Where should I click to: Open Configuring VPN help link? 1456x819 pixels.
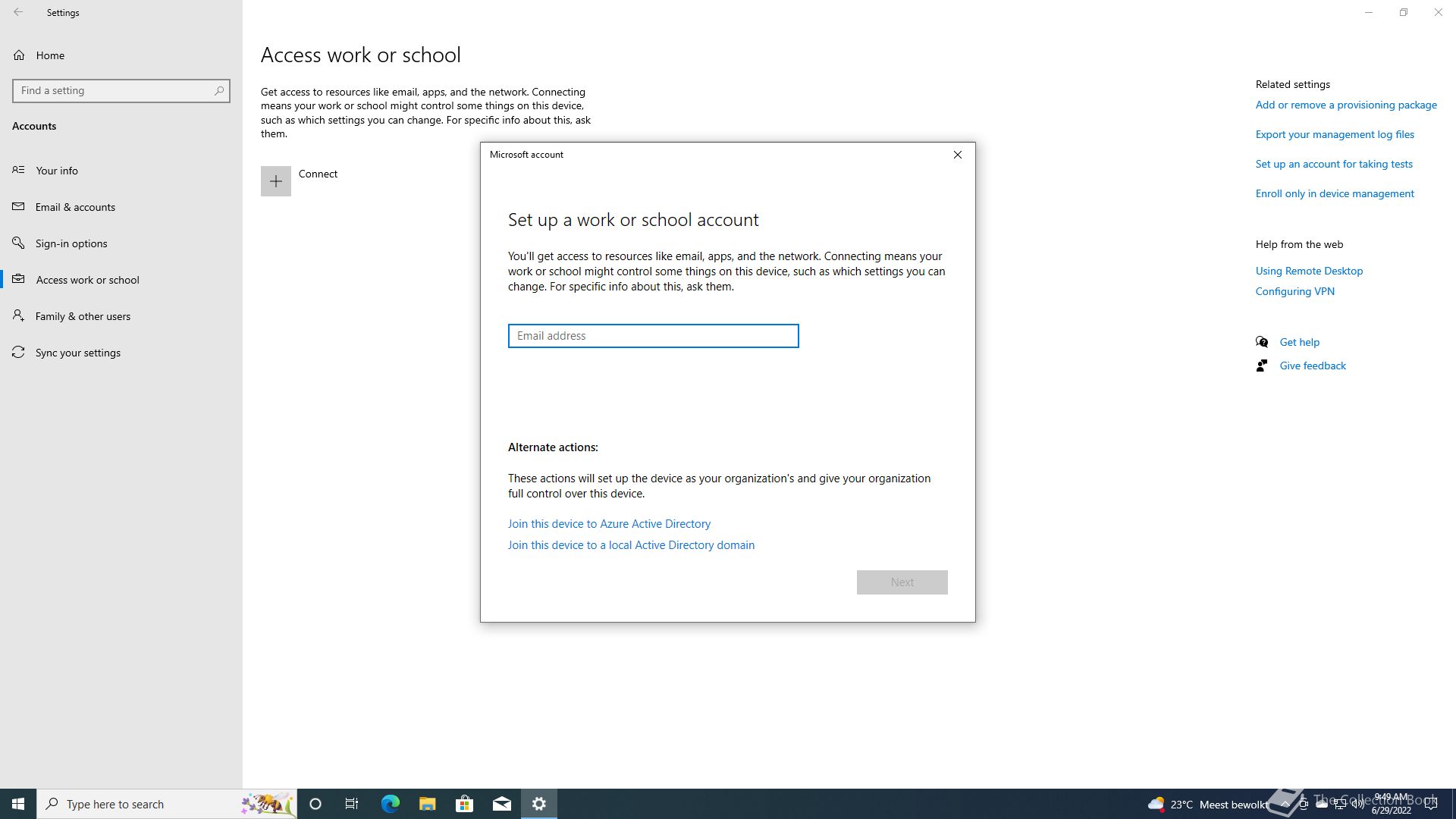[x=1294, y=291]
